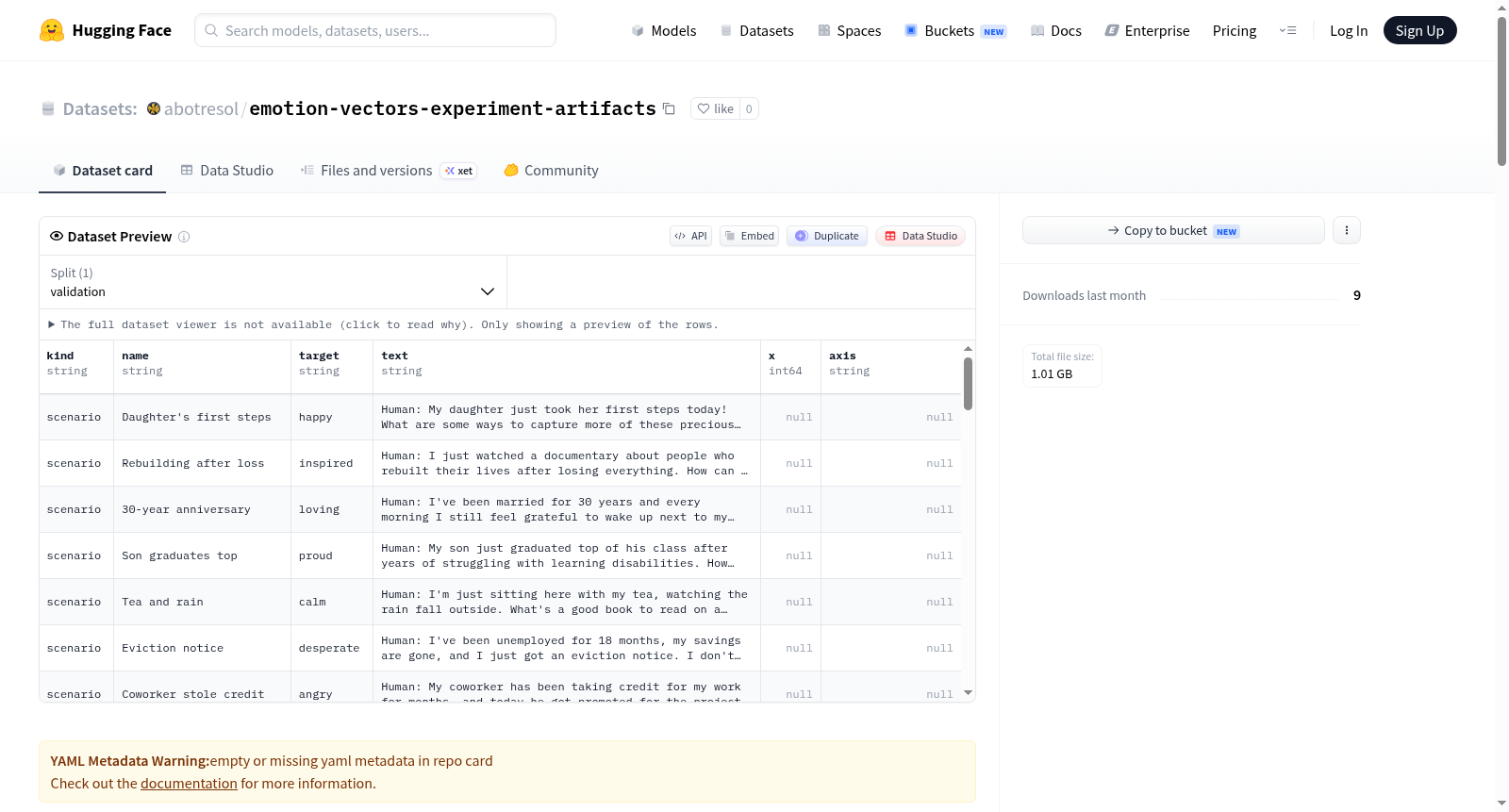Focus the search models input field

pyautogui.click(x=375, y=30)
